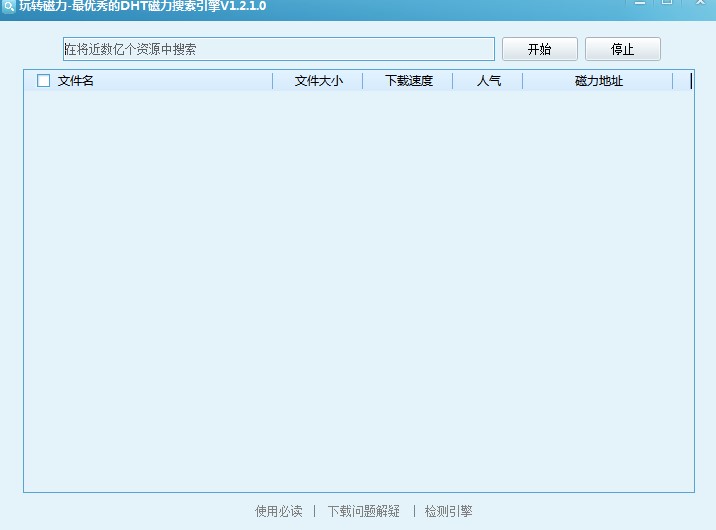Click the 人气 column header
The width and height of the screenshot is (716, 530).
tap(488, 81)
